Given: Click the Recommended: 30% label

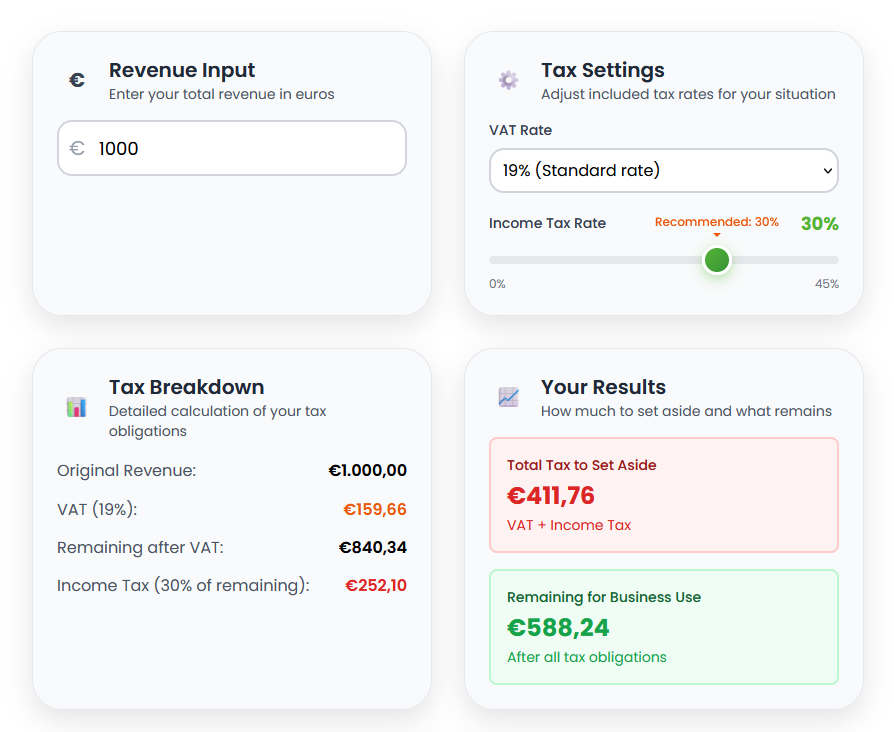Looking at the screenshot, I should point(716,222).
